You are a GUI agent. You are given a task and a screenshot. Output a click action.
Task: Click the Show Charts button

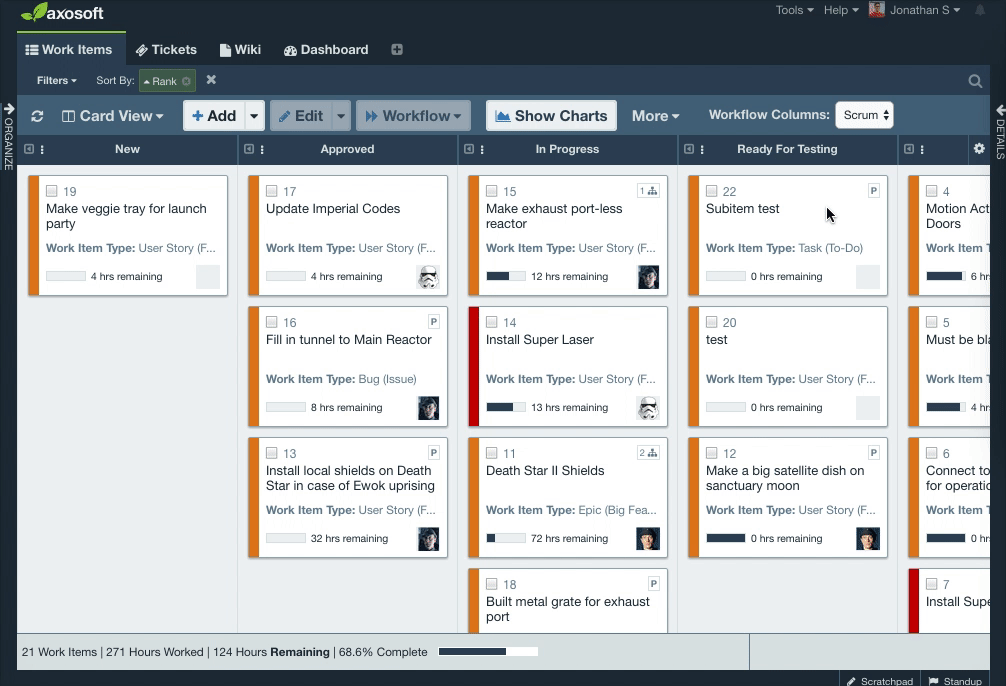pos(551,116)
